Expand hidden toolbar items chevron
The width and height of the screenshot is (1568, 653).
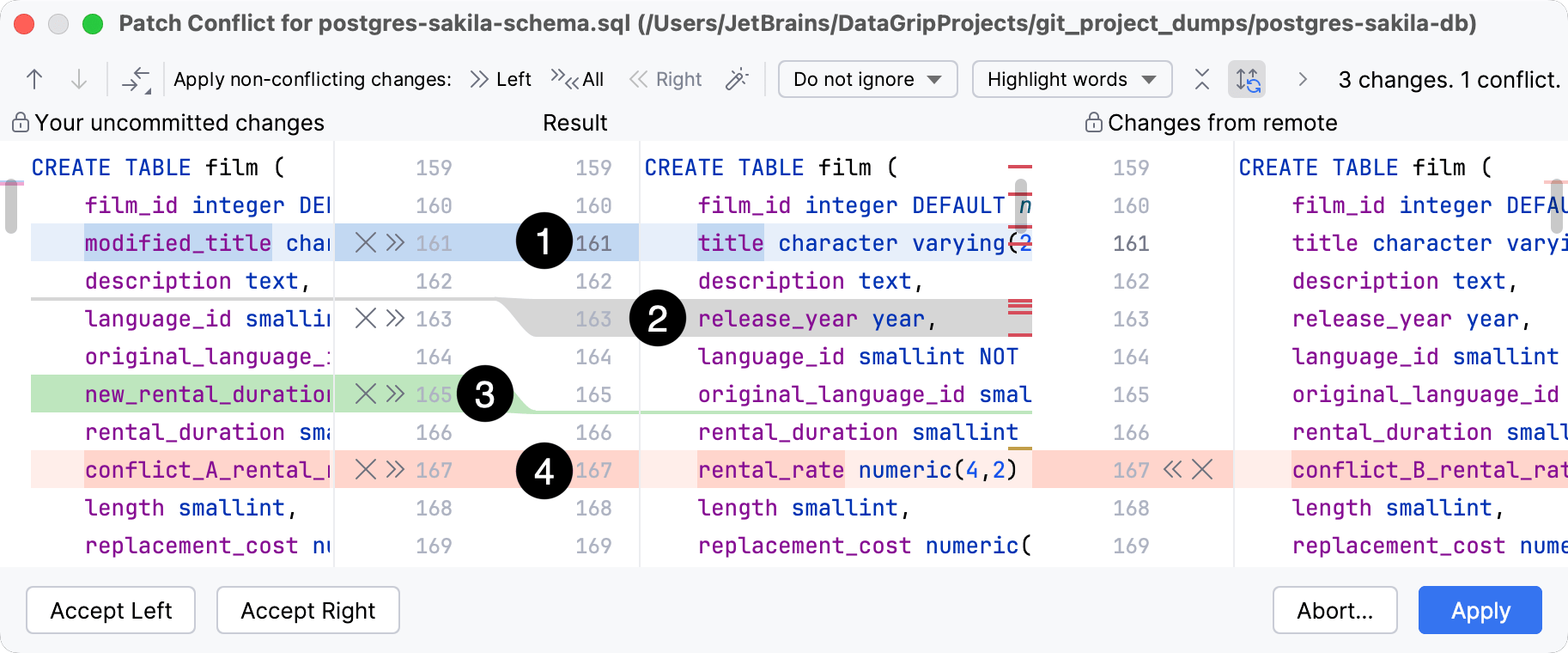tap(1303, 80)
